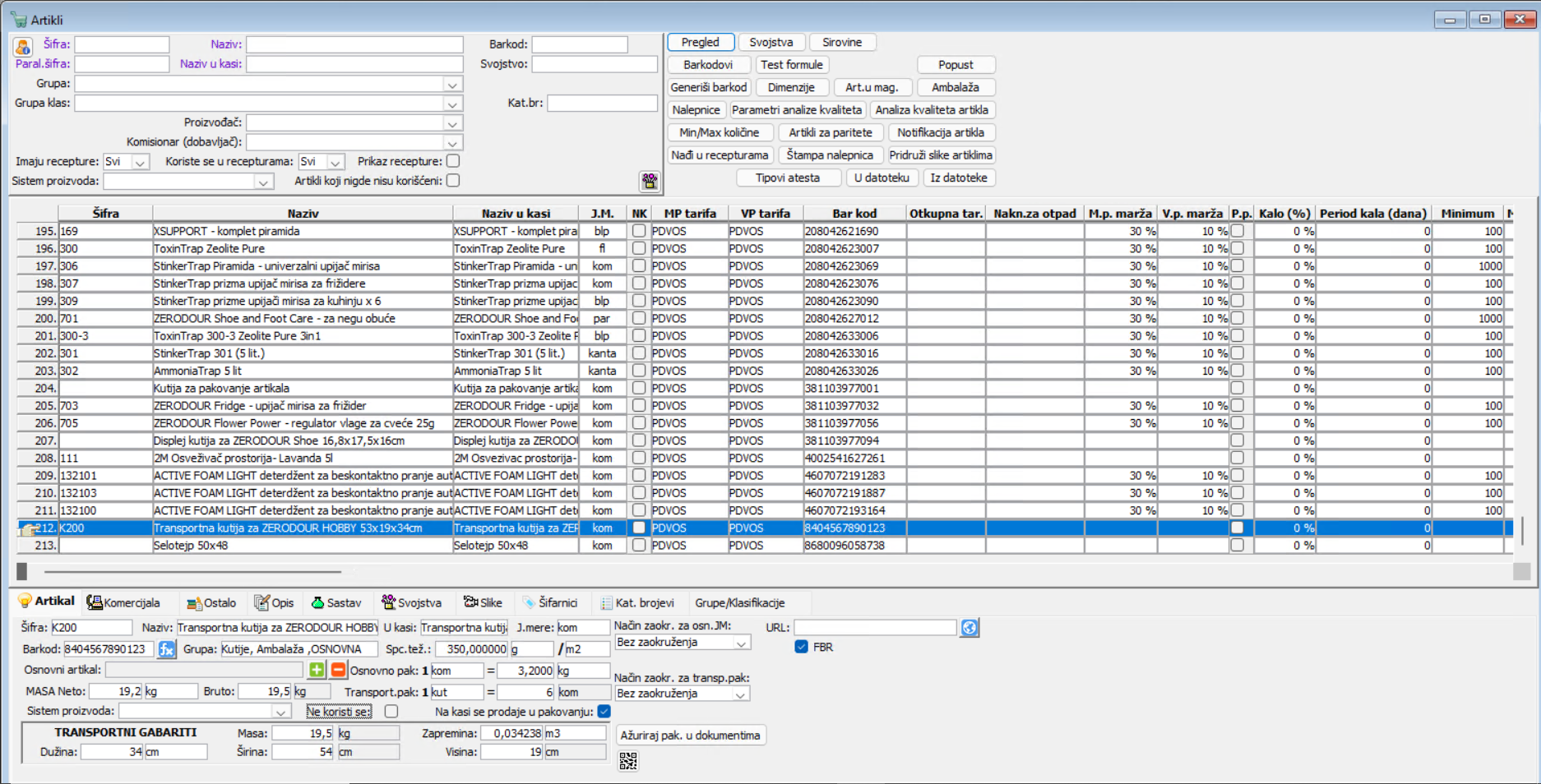Click the URL input field

876,628
